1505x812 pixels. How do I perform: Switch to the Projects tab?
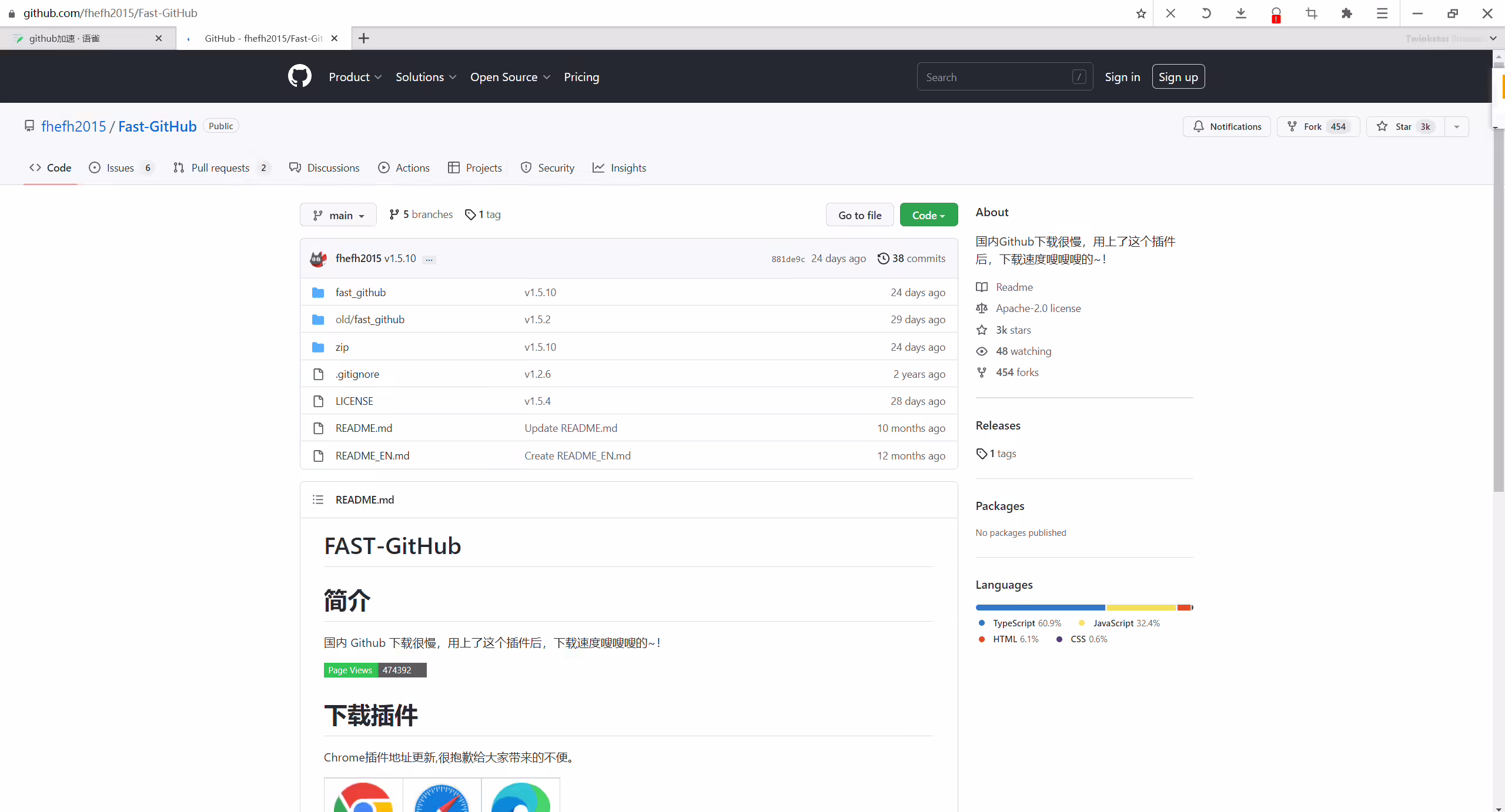click(x=475, y=168)
